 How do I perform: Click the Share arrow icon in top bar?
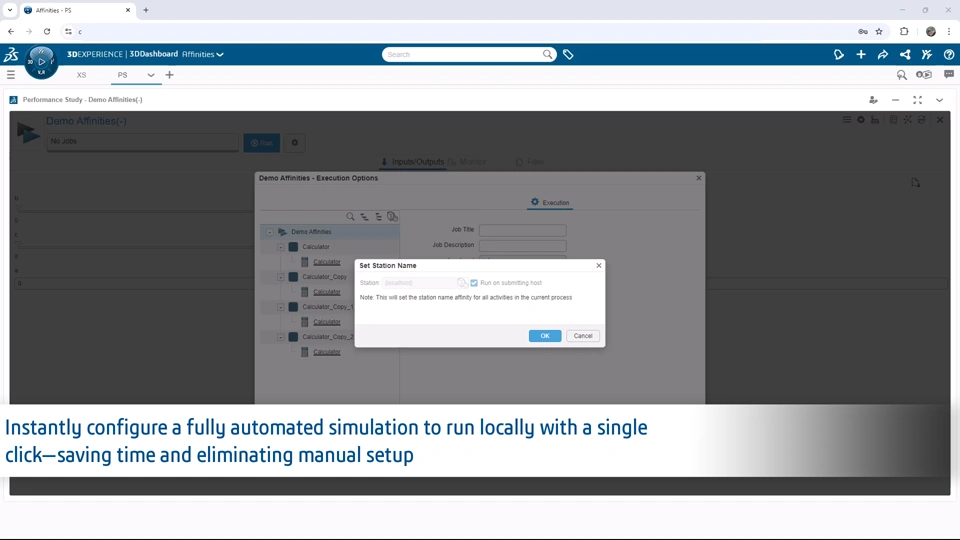click(x=883, y=54)
